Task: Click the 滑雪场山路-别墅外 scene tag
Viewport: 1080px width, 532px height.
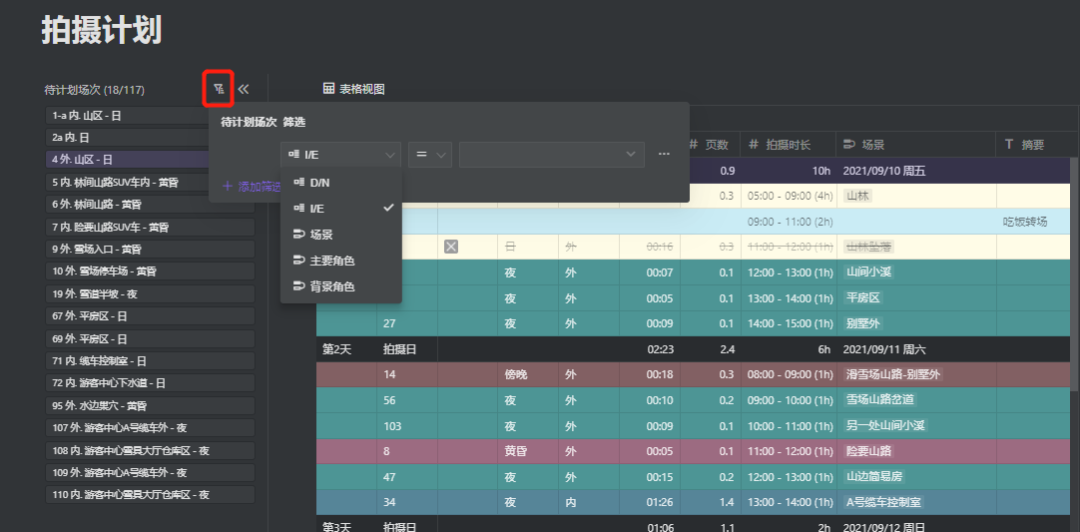Action: coord(892,375)
